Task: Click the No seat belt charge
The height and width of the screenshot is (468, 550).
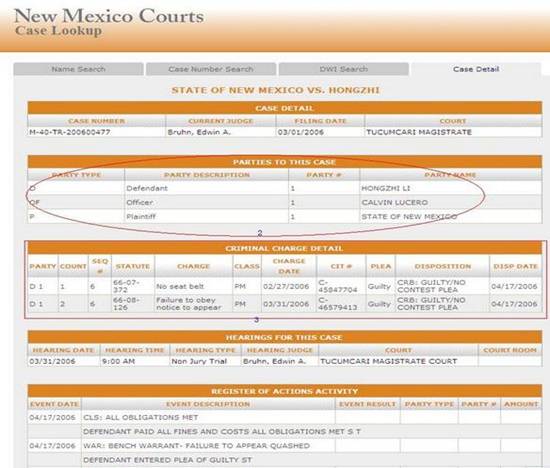Action: 180,286
